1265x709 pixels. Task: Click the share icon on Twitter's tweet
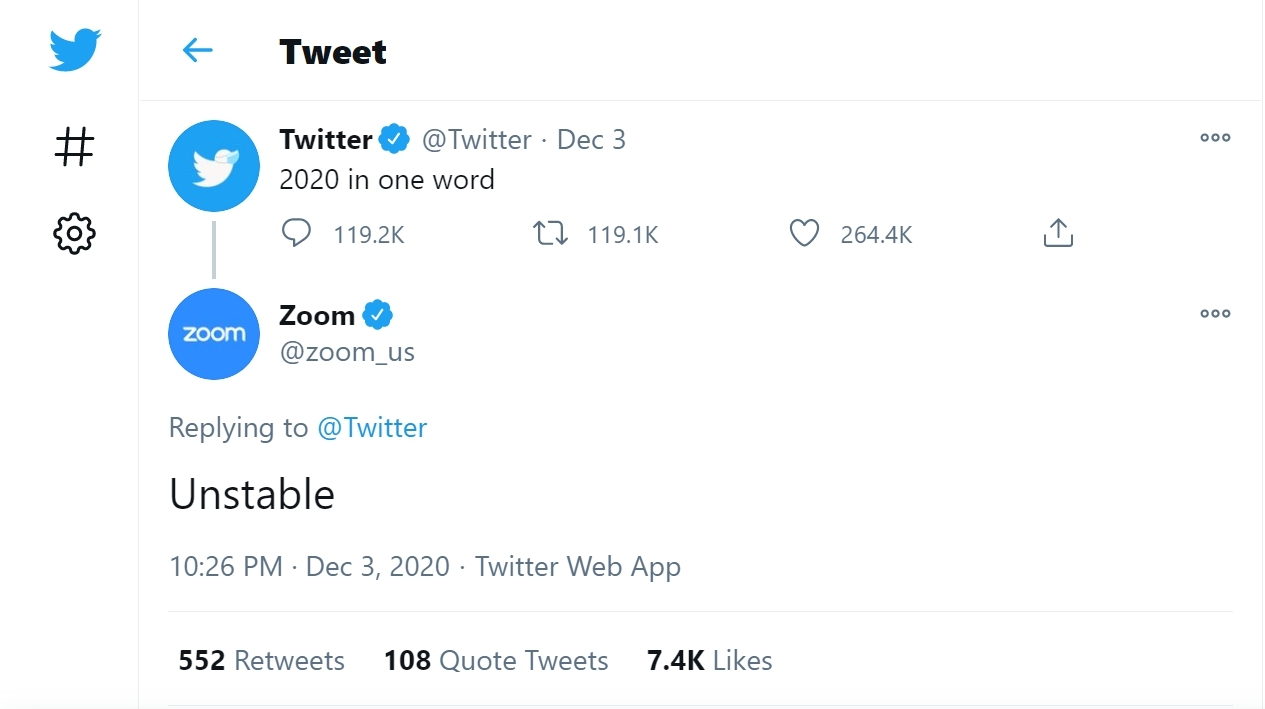pyautogui.click(x=1057, y=234)
